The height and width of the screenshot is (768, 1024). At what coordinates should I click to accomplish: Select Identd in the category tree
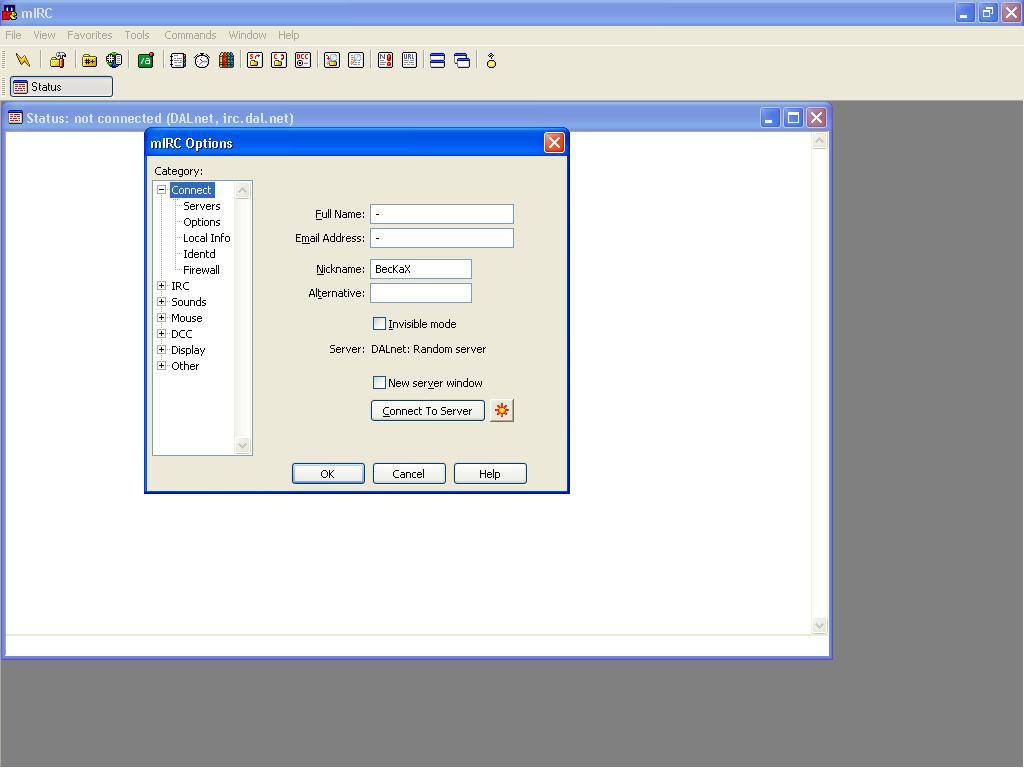coord(199,254)
